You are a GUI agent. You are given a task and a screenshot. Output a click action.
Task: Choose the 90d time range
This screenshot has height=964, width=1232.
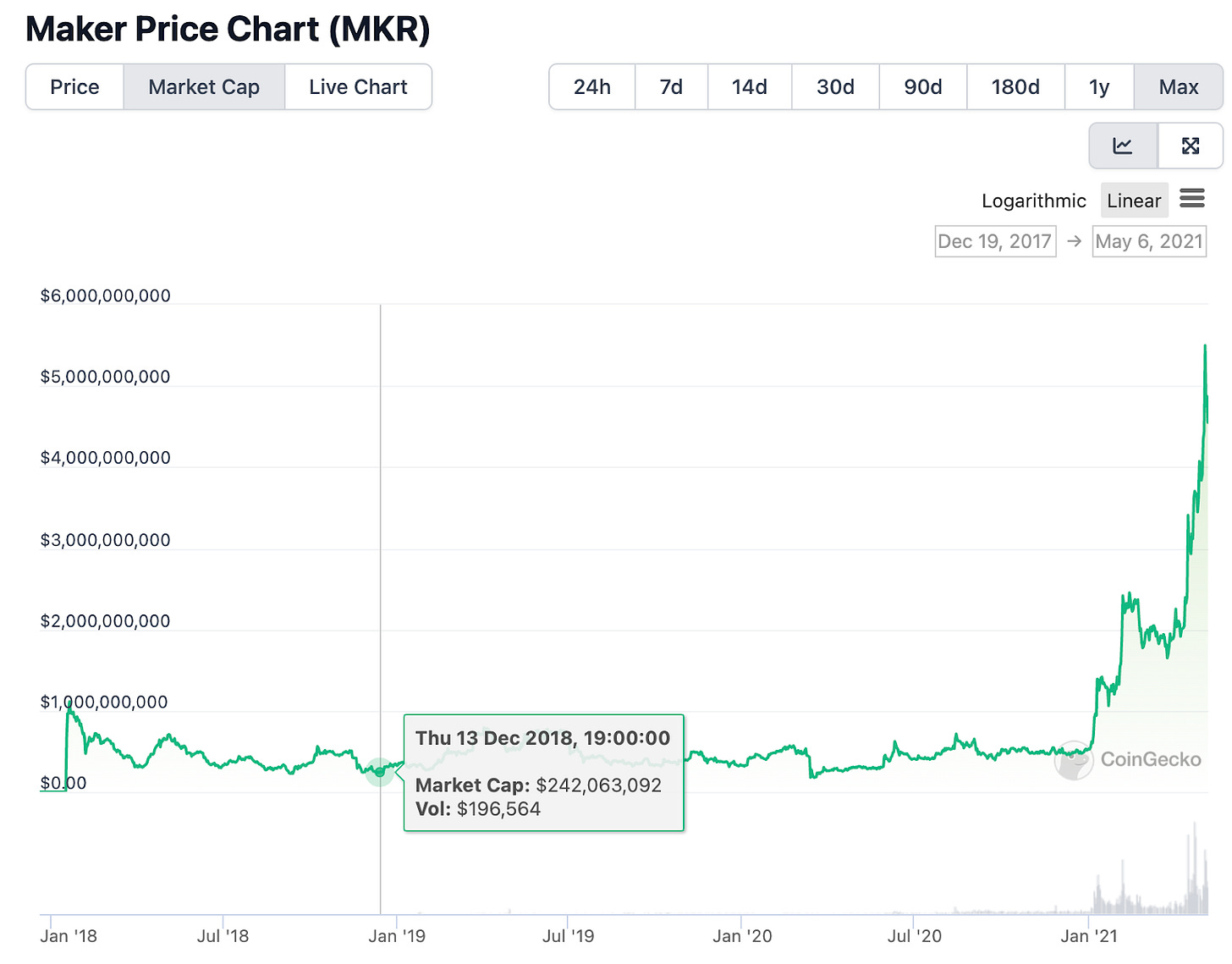(x=923, y=87)
